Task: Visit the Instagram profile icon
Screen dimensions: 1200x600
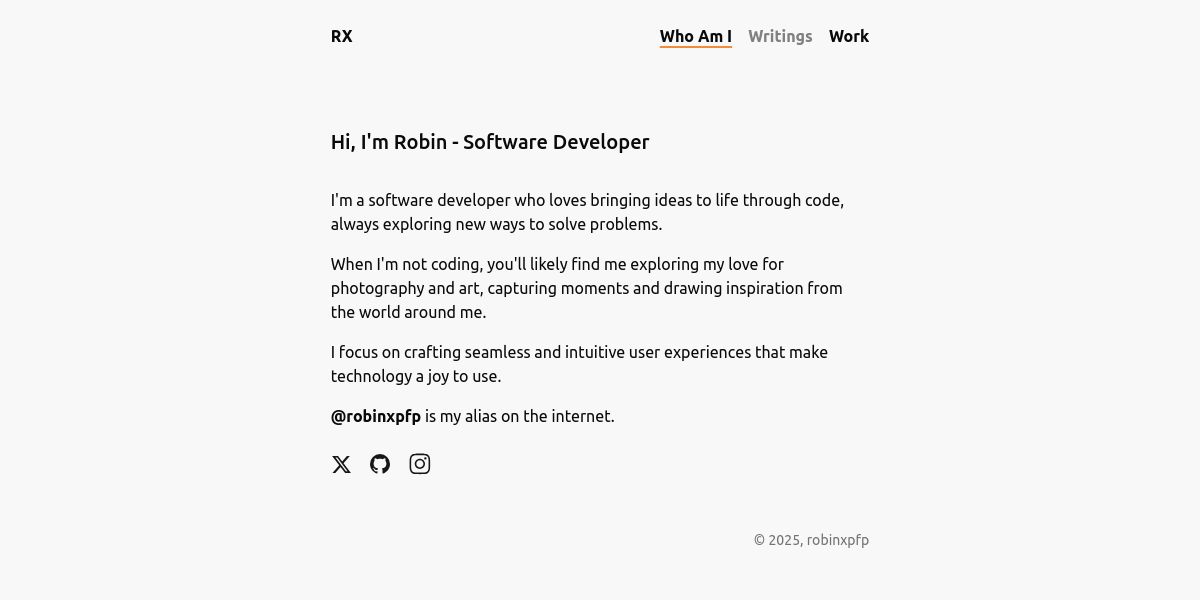Action: tap(420, 464)
